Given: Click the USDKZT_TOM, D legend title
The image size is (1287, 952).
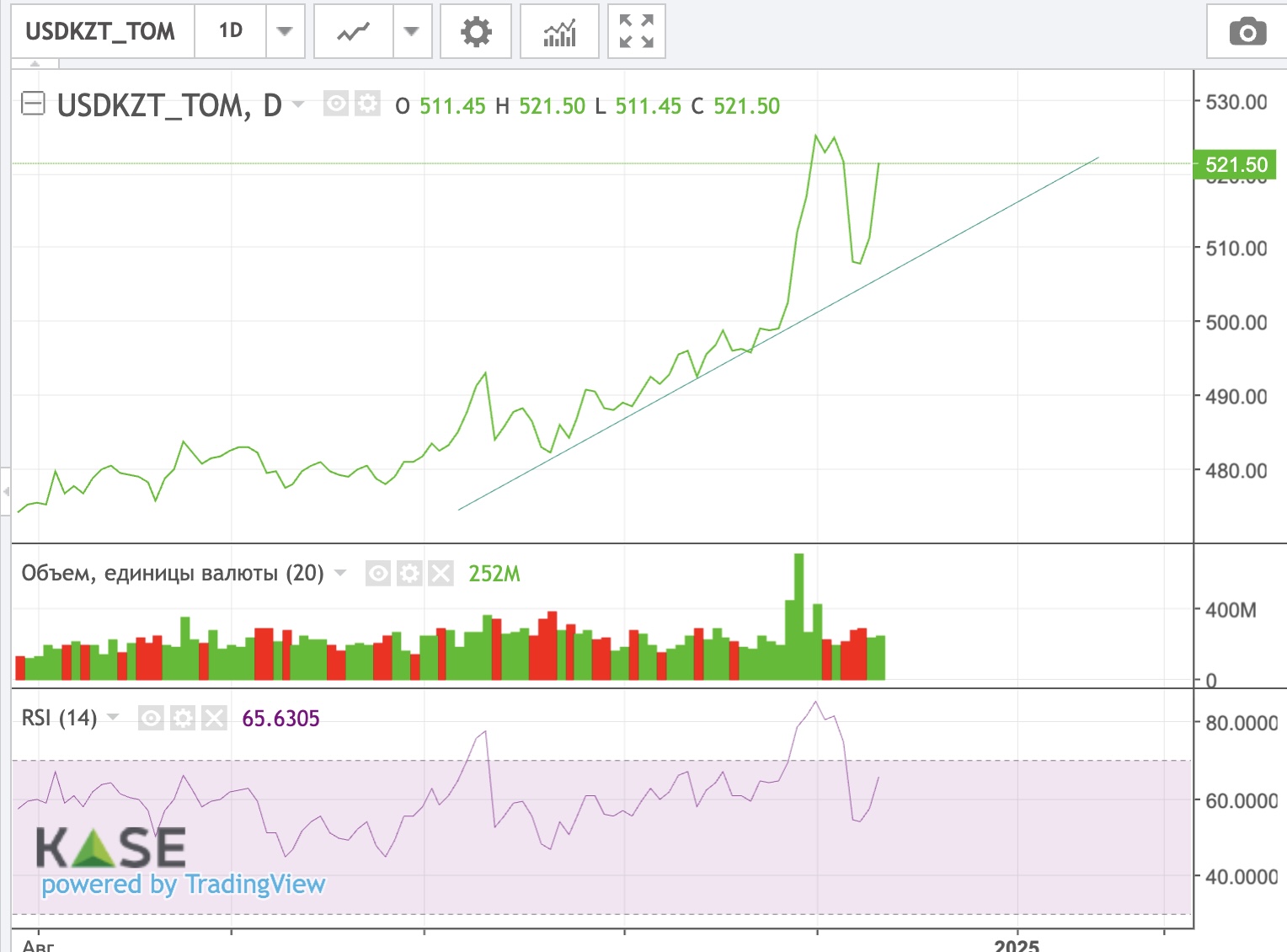Looking at the screenshot, I should (x=169, y=105).
